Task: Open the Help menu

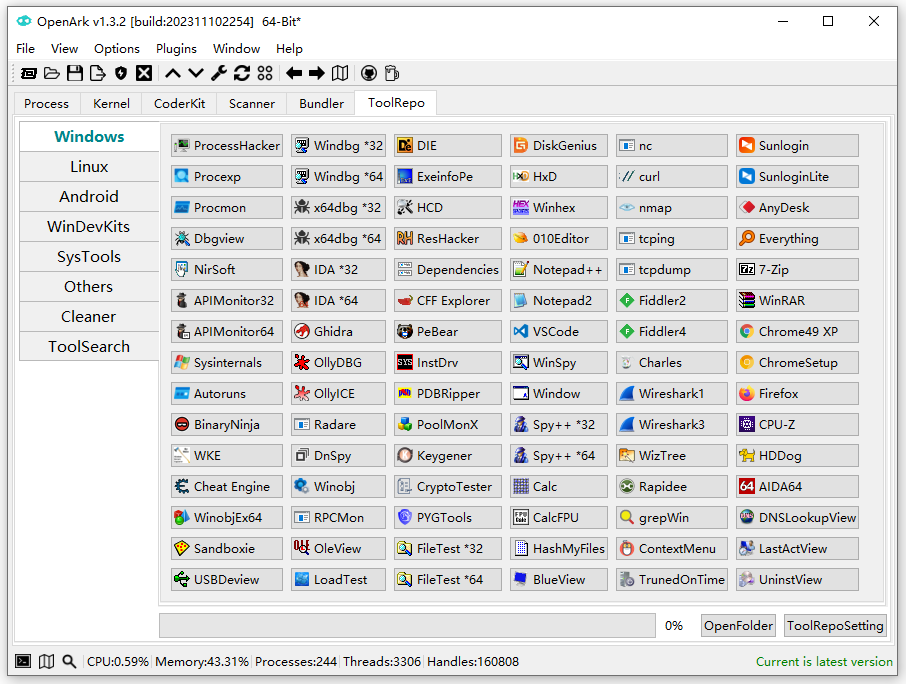Action: pos(289,49)
